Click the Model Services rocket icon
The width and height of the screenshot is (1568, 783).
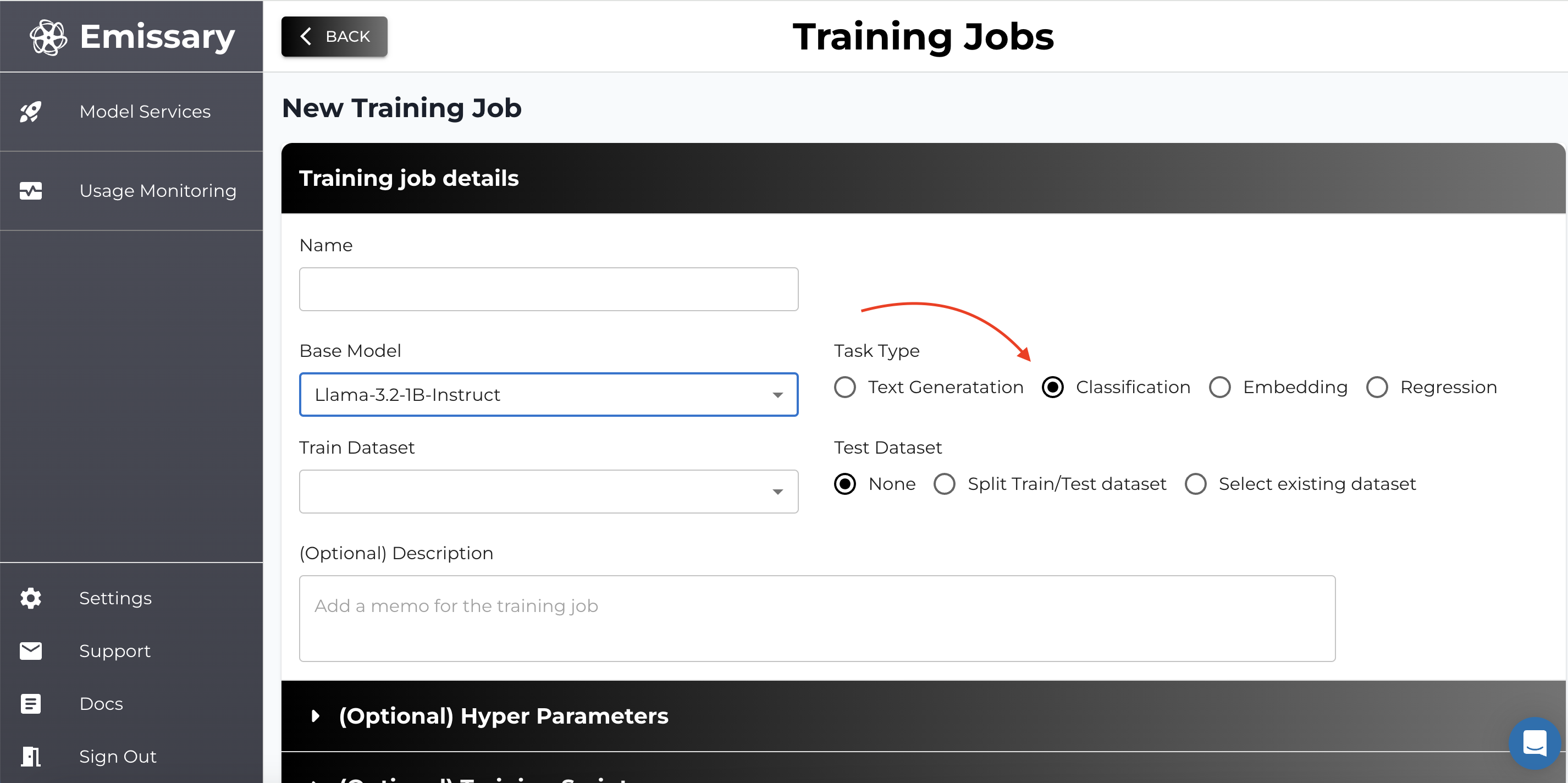tap(31, 111)
